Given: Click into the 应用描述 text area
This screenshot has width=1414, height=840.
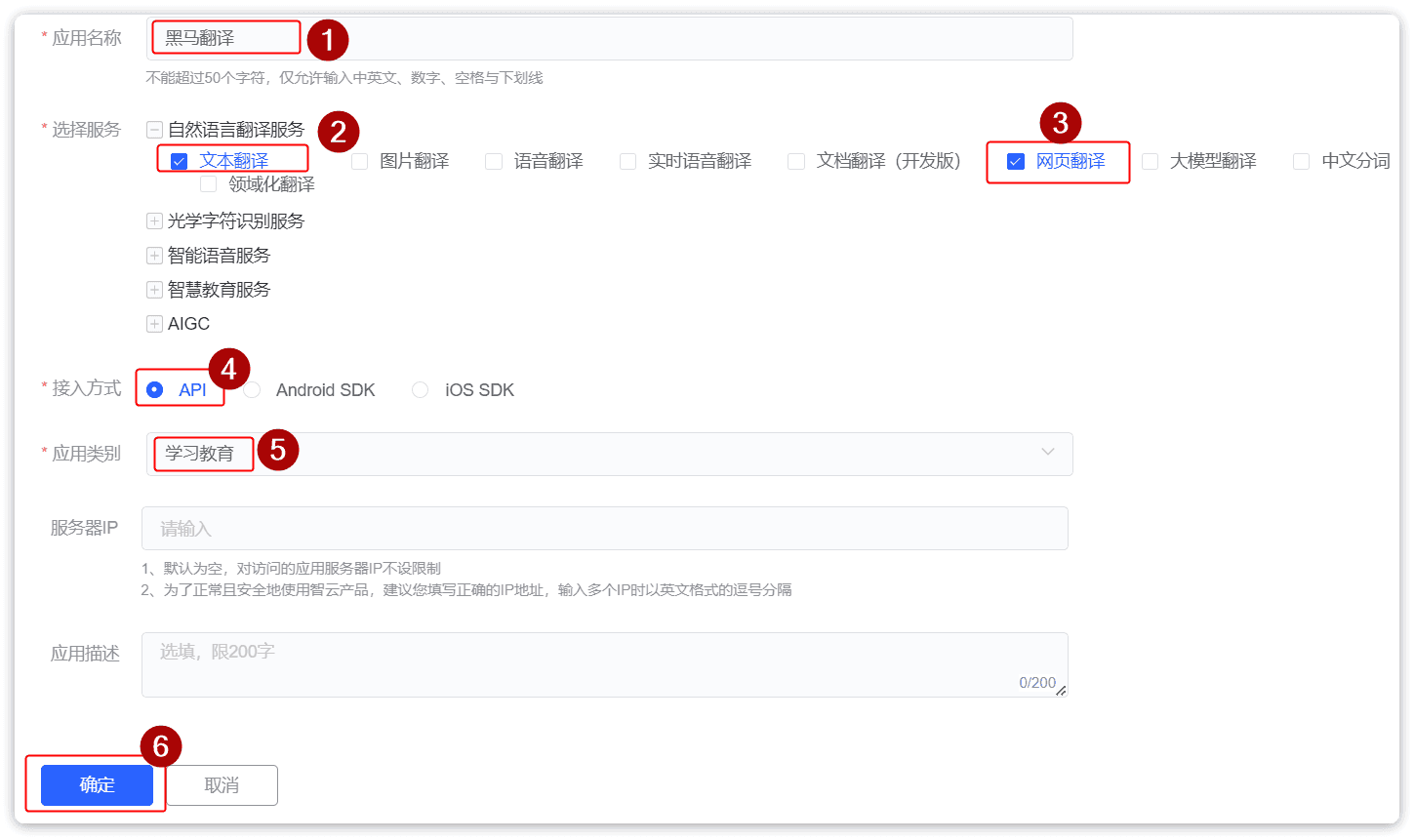Looking at the screenshot, I should [604, 664].
